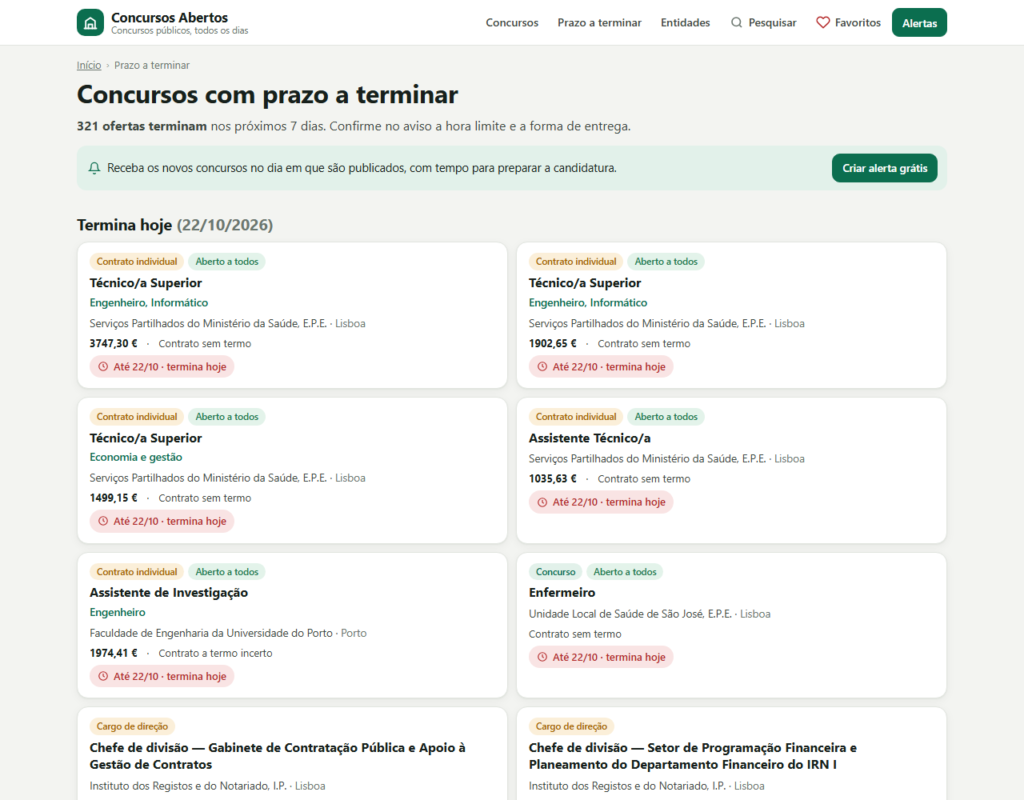Click the magnifier icon next to Pesquisar
Image resolution: width=1024 pixels, height=800 pixels.
click(x=737, y=23)
